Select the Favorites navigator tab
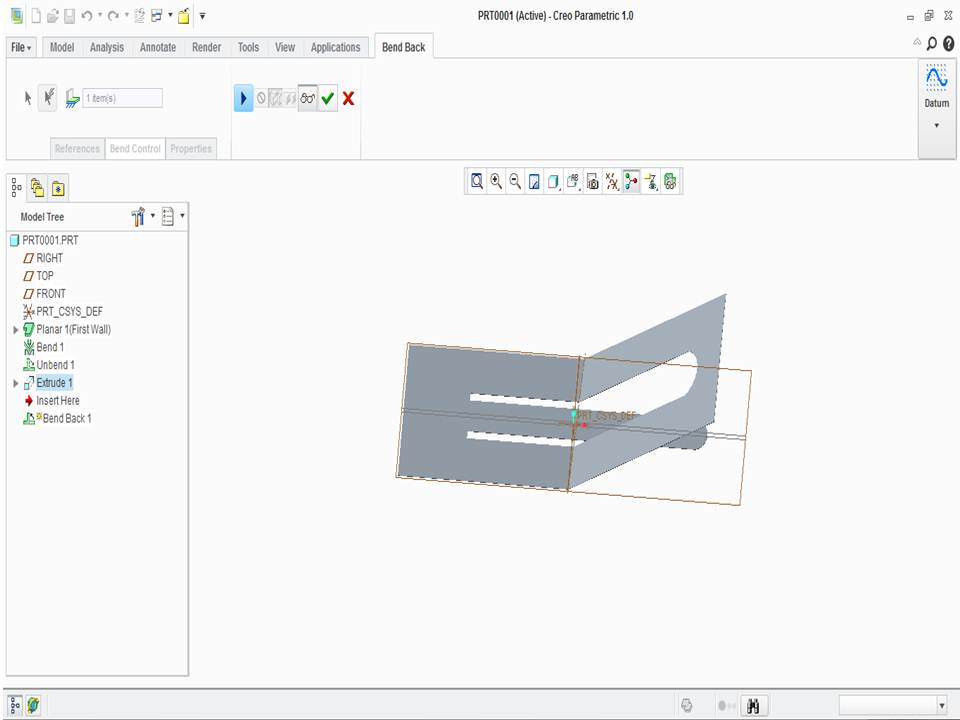This screenshot has width=960, height=720. tap(58, 189)
